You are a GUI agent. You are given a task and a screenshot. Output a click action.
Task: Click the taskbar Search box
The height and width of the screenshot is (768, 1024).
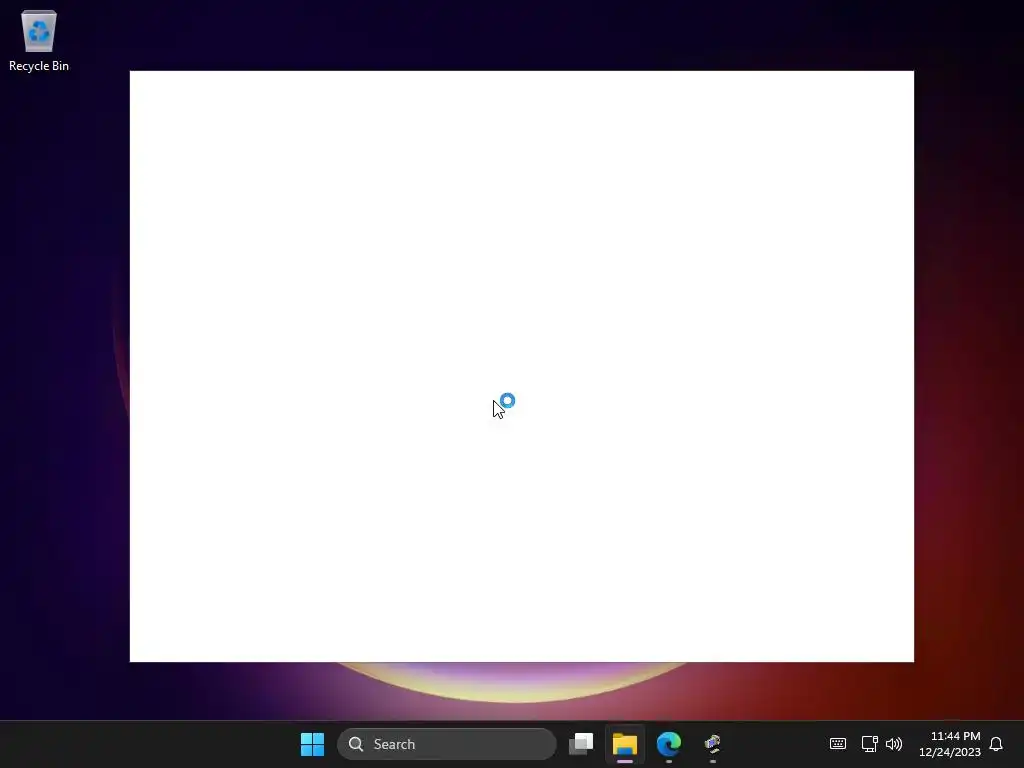tap(447, 744)
